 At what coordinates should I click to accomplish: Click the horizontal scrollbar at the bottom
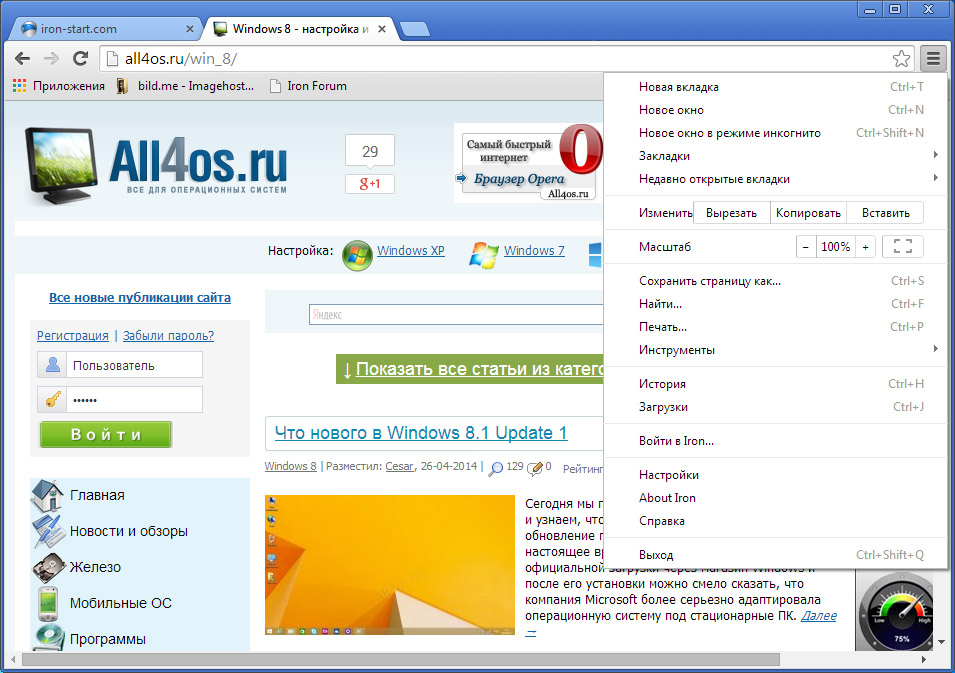pos(401,660)
